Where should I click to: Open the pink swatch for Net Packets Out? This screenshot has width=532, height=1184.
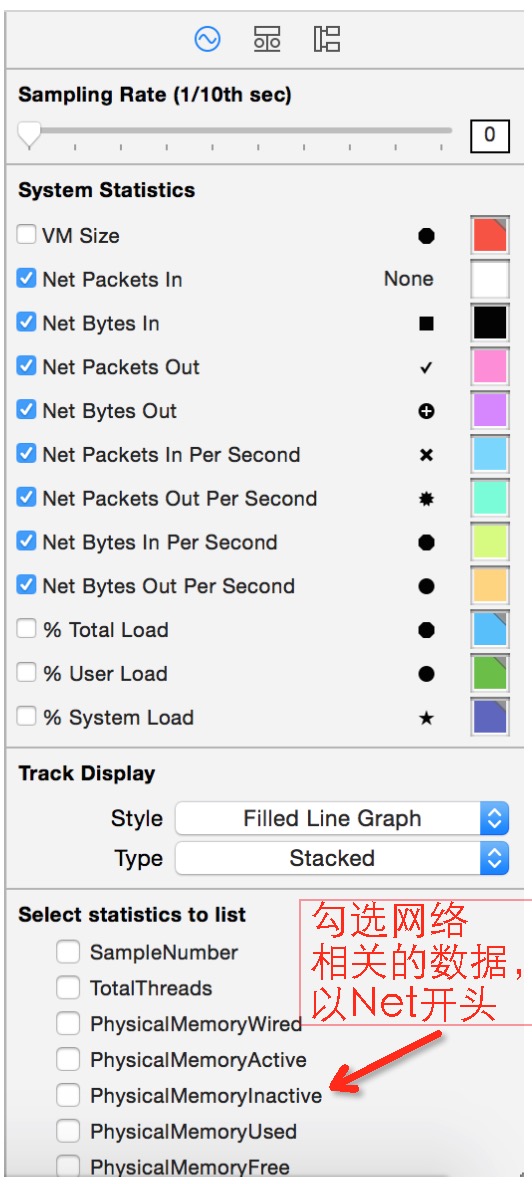point(490,367)
